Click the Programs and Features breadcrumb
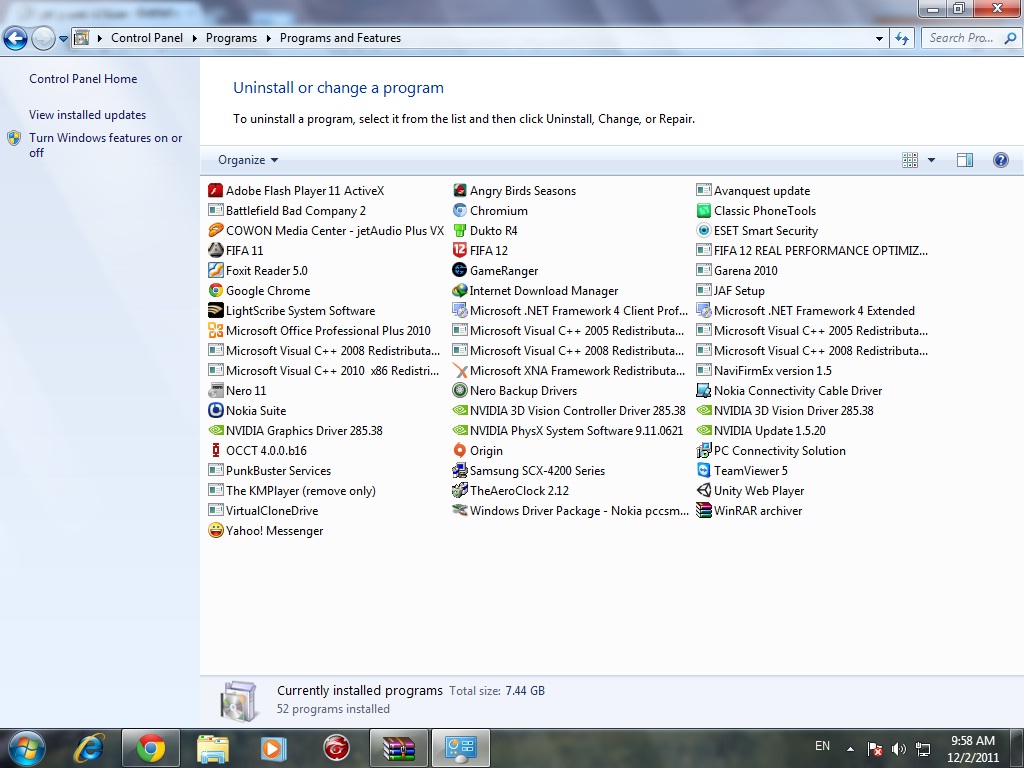Viewport: 1024px width, 768px height. point(340,38)
